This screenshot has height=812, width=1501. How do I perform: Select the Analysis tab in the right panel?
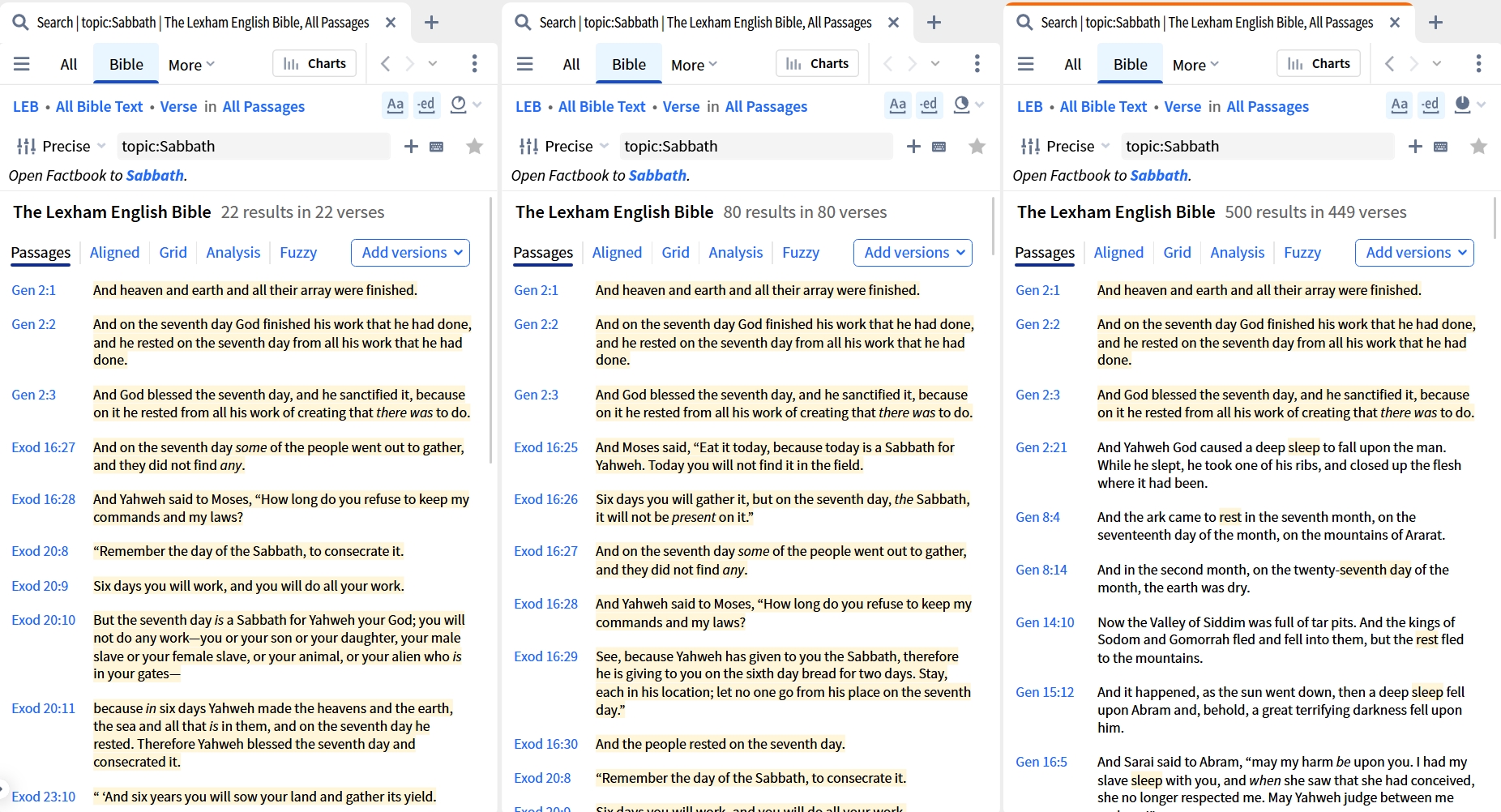pos(1238,253)
